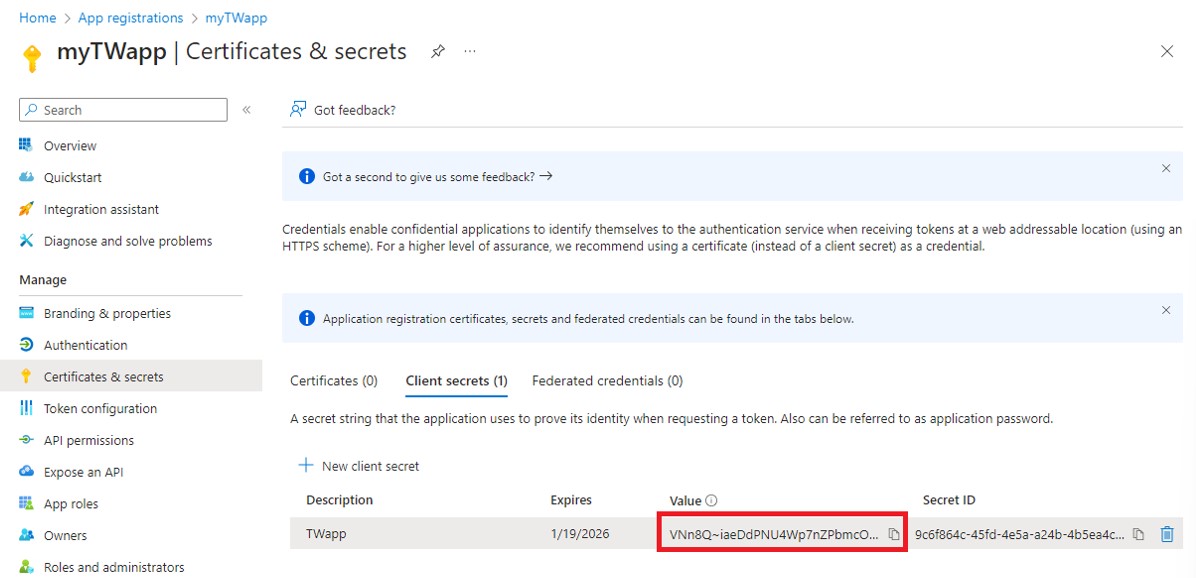The image size is (1196, 578).
Task: Click the Expires column header
Action: click(571, 500)
